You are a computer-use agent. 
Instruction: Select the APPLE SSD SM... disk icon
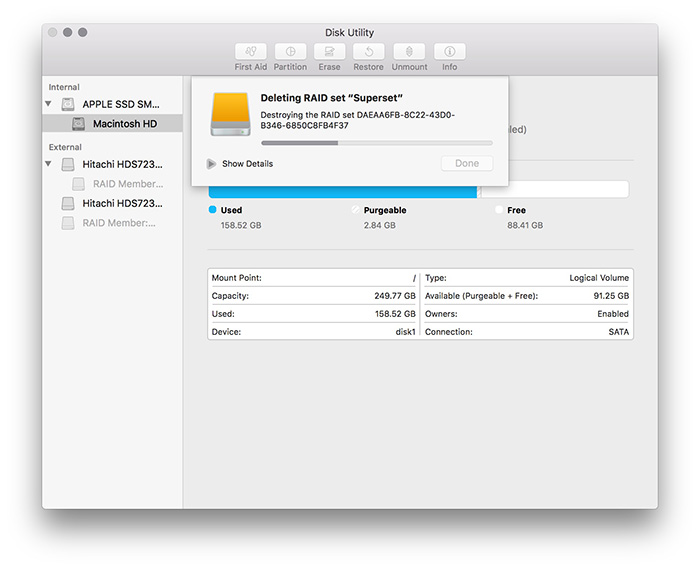pos(68,104)
